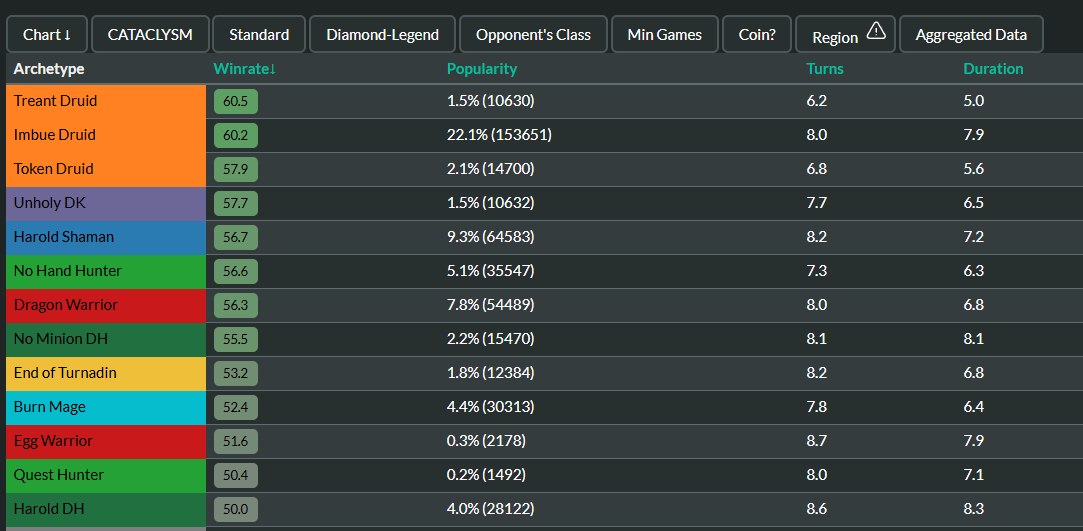
Task: Open the Standard format filter
Action: click(x=259, y=35)
